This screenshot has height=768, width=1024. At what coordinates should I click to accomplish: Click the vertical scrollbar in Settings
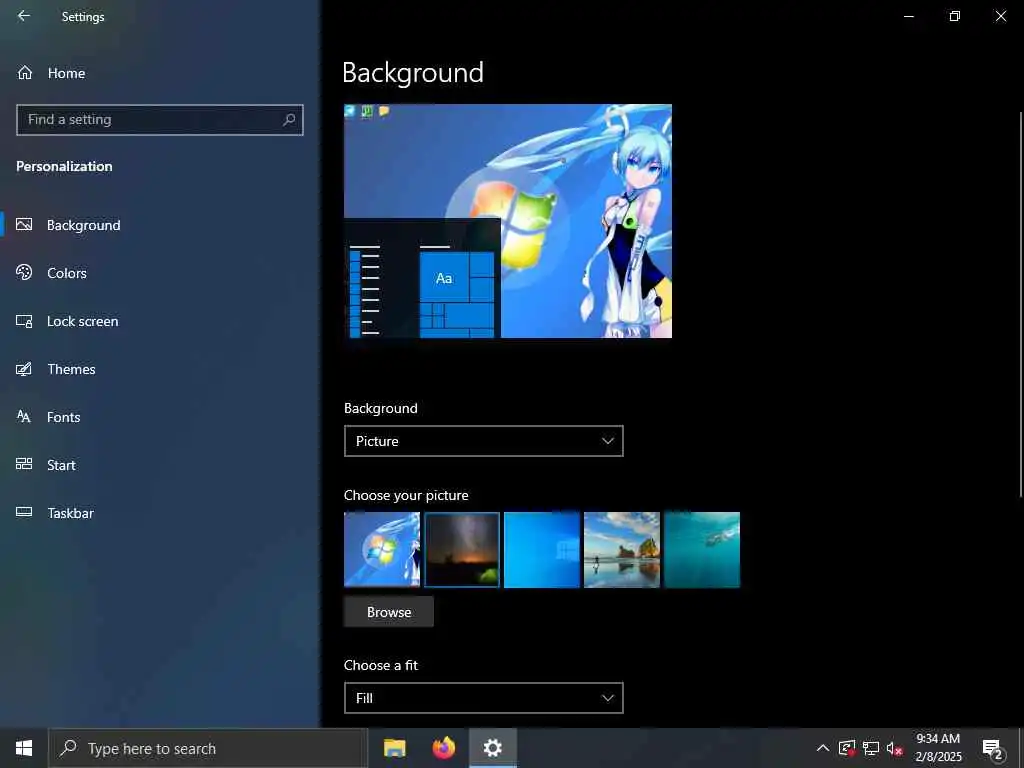click(x=1021, y=304)
